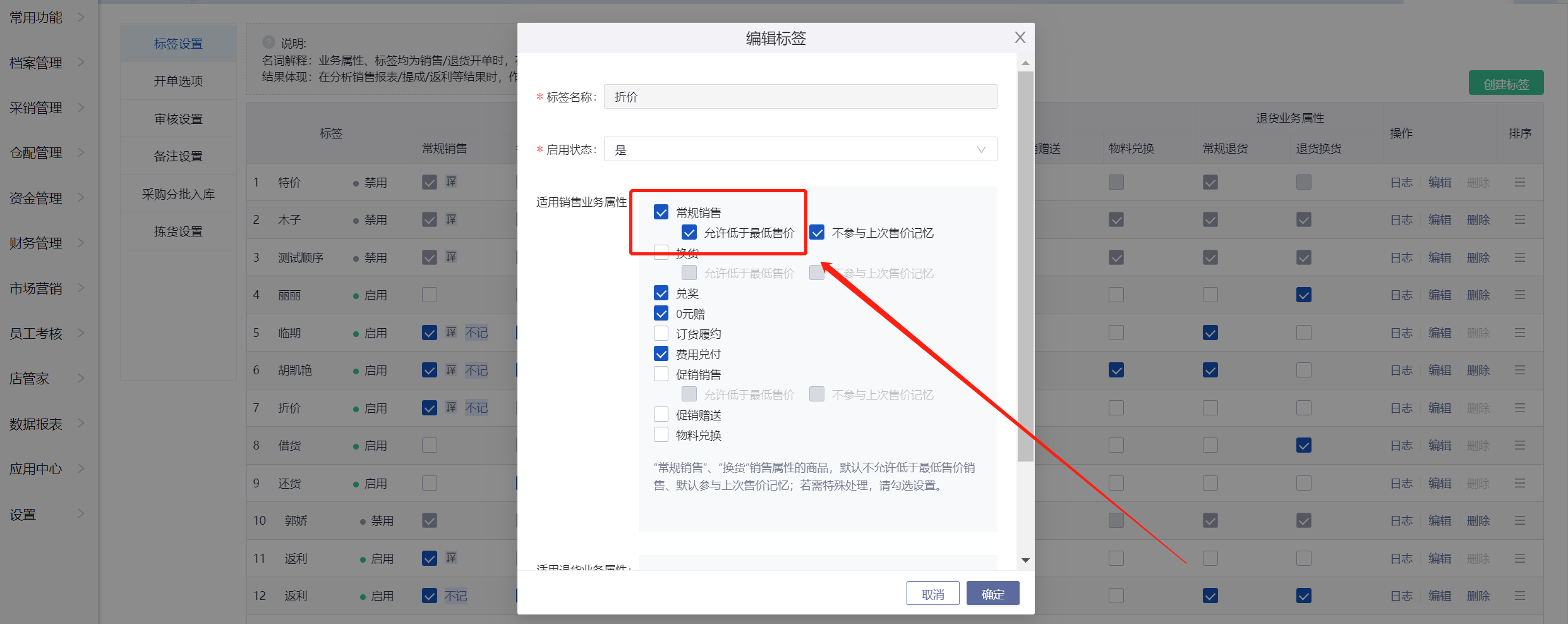Click the sort handle icon for 测试顺序 row
The image size is (1568, 624).
point(1519,257)
